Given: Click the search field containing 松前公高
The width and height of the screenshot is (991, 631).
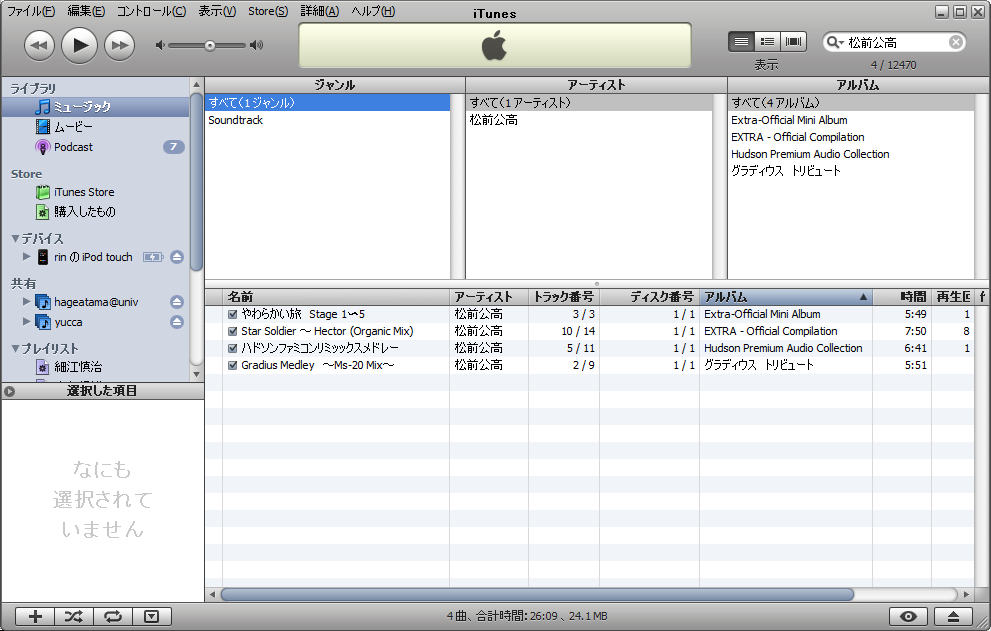Looking at the screenshot, I should click(x=896, y=42).
